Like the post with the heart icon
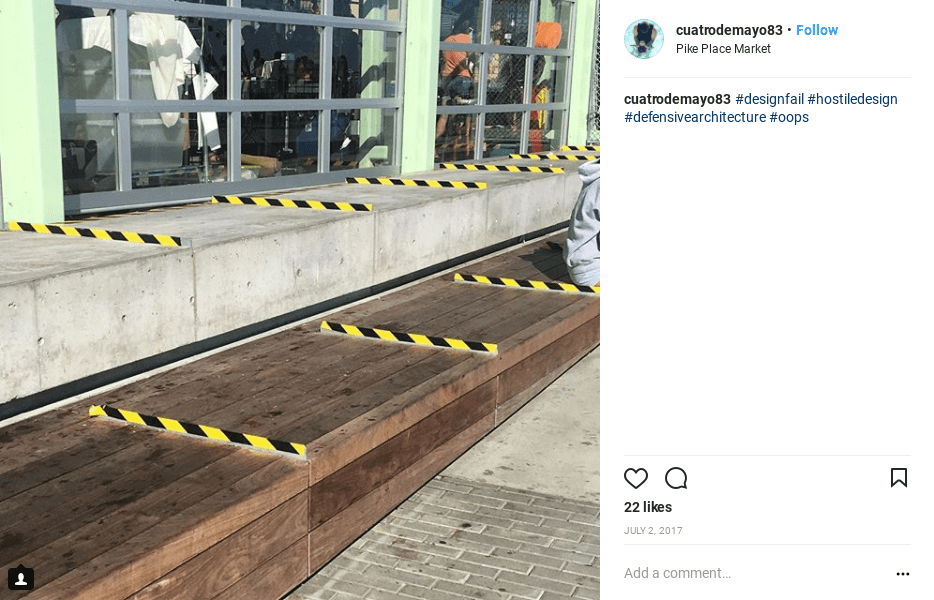The height and width of the screenshot is (600, 934). click(636, 478)
